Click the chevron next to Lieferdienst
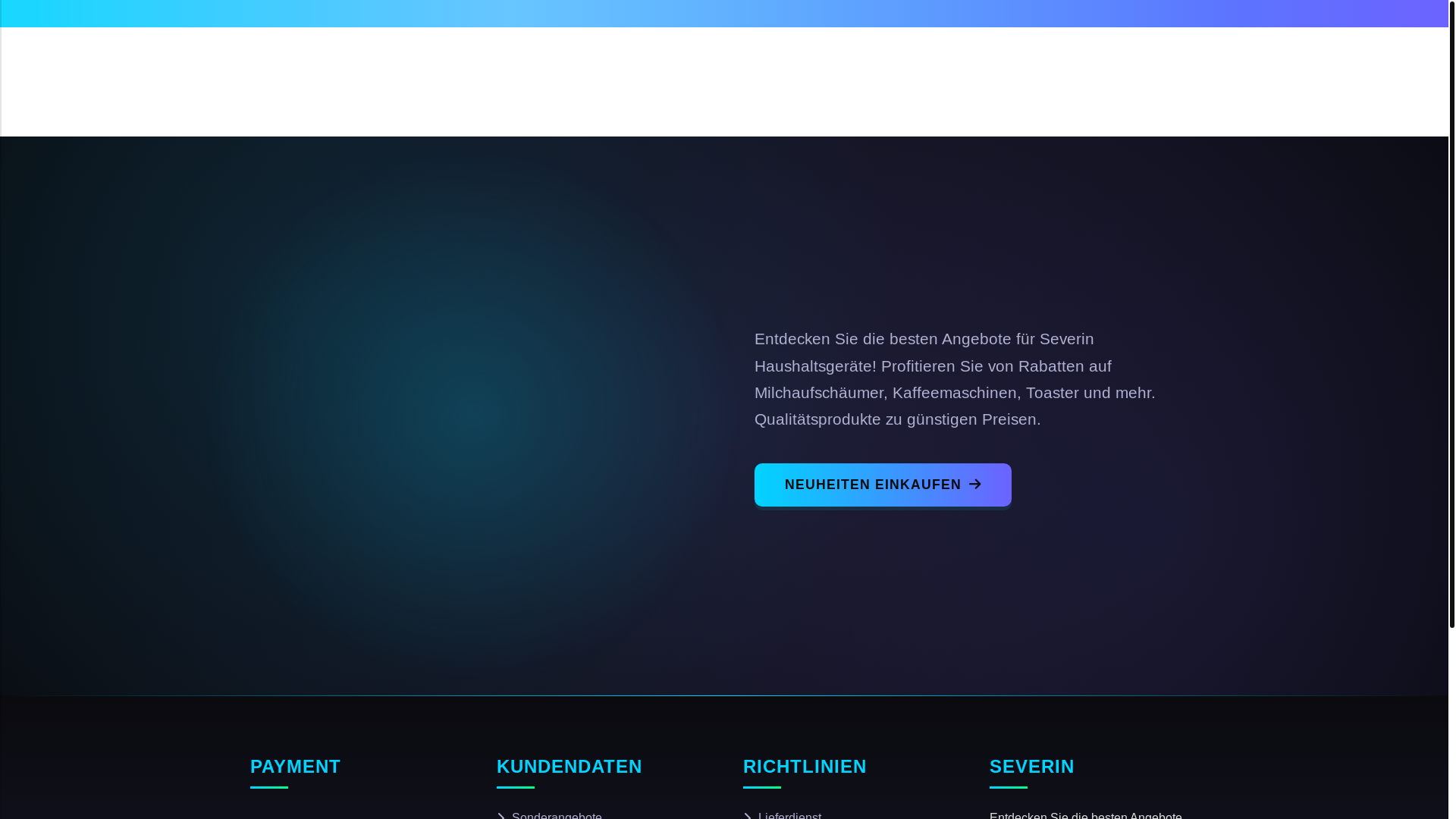1456x819 pixels. click(748, 816)
